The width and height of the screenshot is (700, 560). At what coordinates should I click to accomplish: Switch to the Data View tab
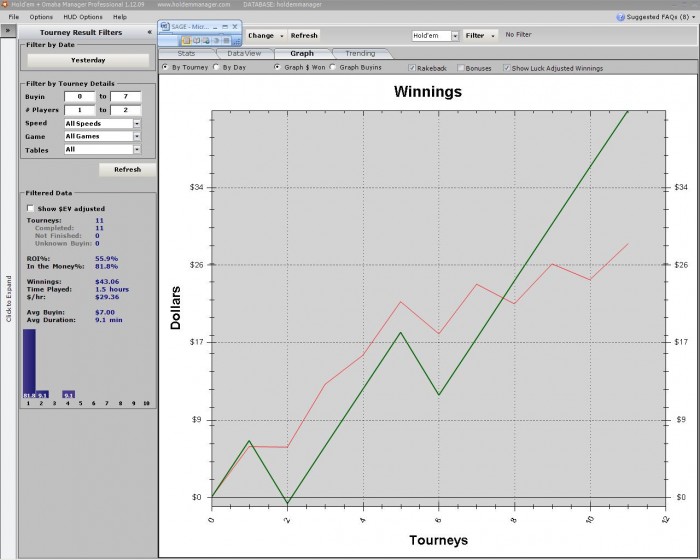coord(244,54)
